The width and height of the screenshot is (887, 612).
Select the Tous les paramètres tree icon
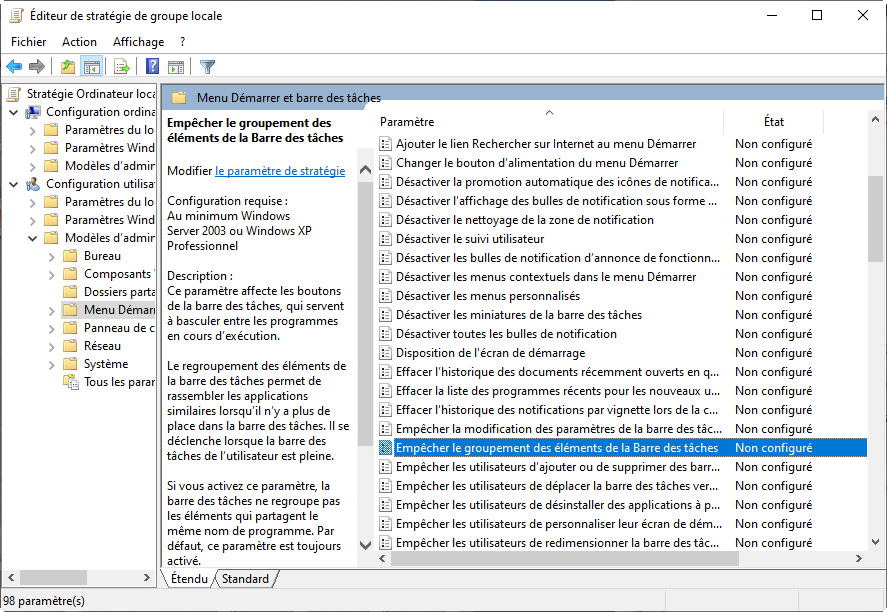click(71, 382)
